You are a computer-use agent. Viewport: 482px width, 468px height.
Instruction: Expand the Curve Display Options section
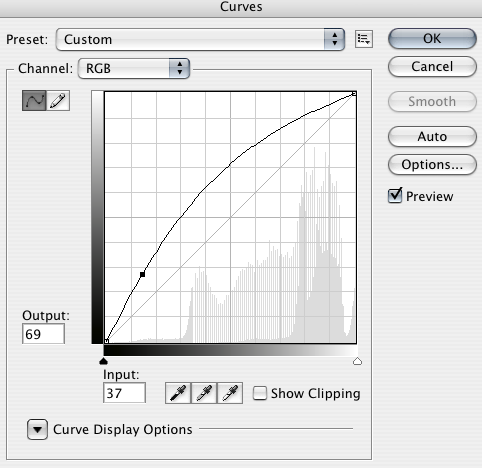[x=37, y=429]
